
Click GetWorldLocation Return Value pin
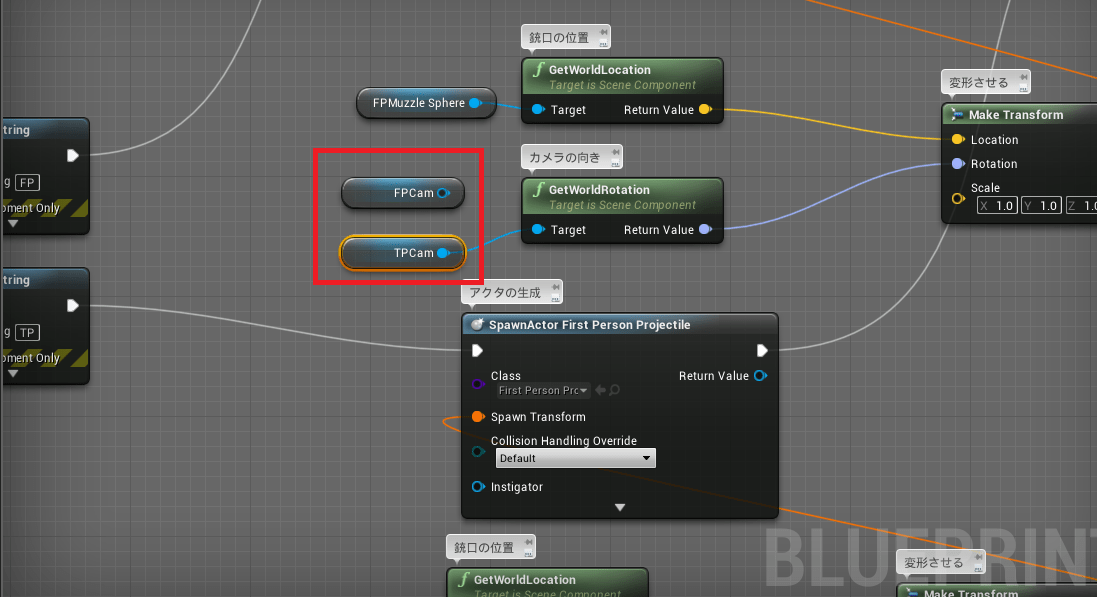pos(705,109)
